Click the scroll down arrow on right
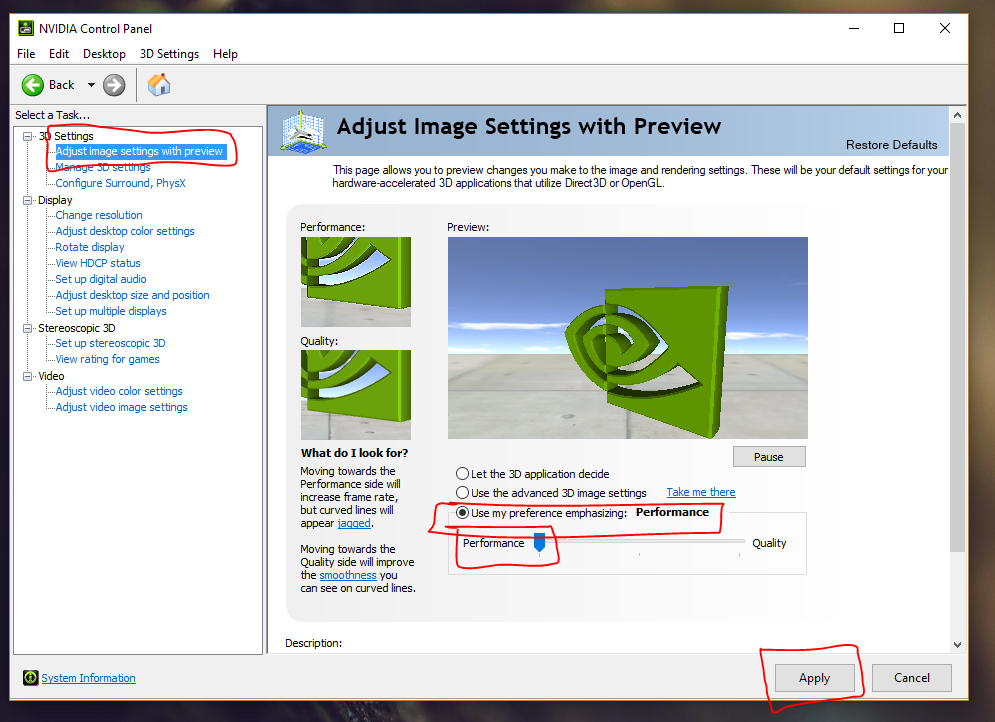The height and width of the screenshot is (722, 995). tap(957, 645)
